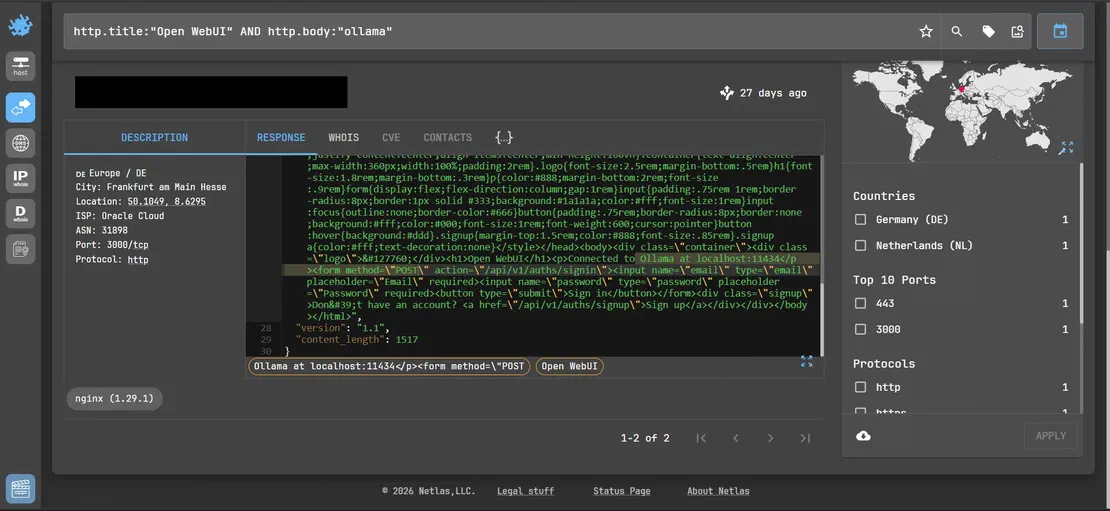Expand the world map to fullscreen

tap(1066, 147)
